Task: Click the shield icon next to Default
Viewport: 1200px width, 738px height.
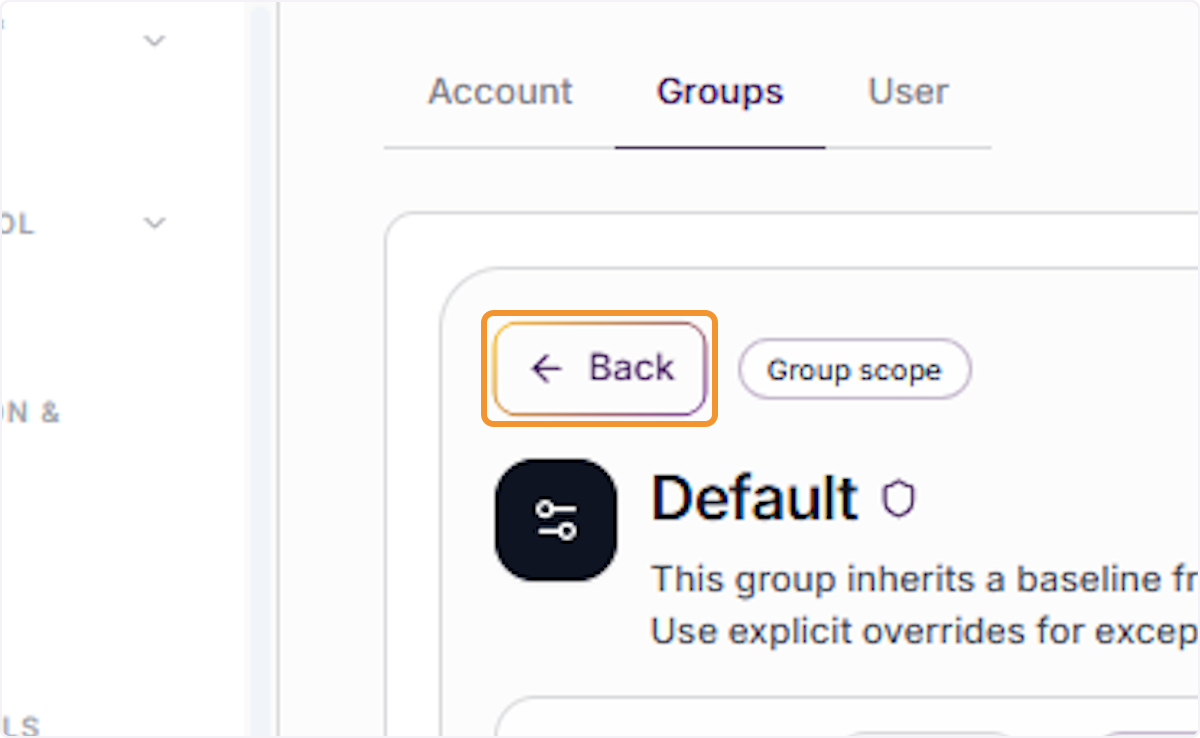Action: [x=898, y=499]
